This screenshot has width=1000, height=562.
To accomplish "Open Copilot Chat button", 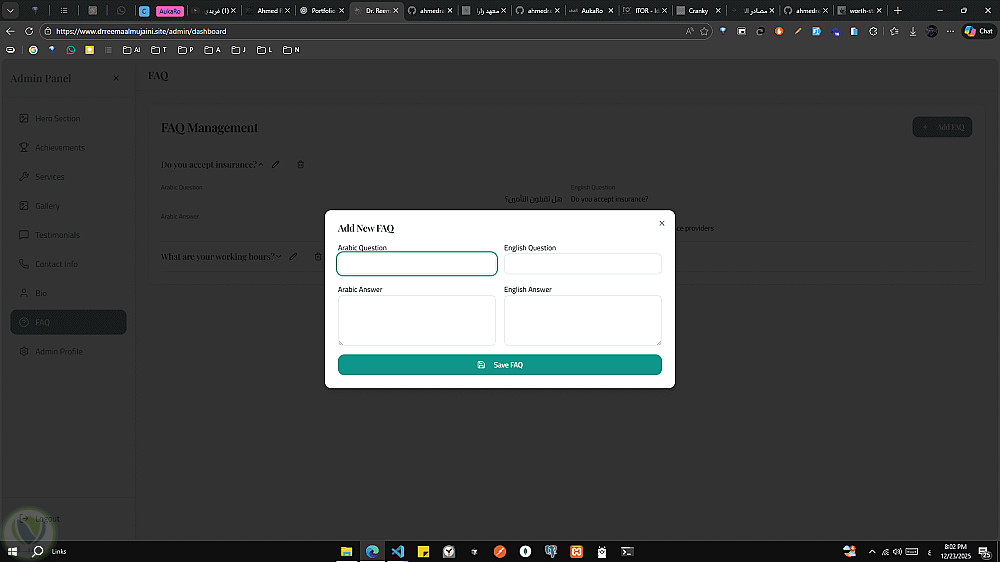I will (x=978, y=31).
